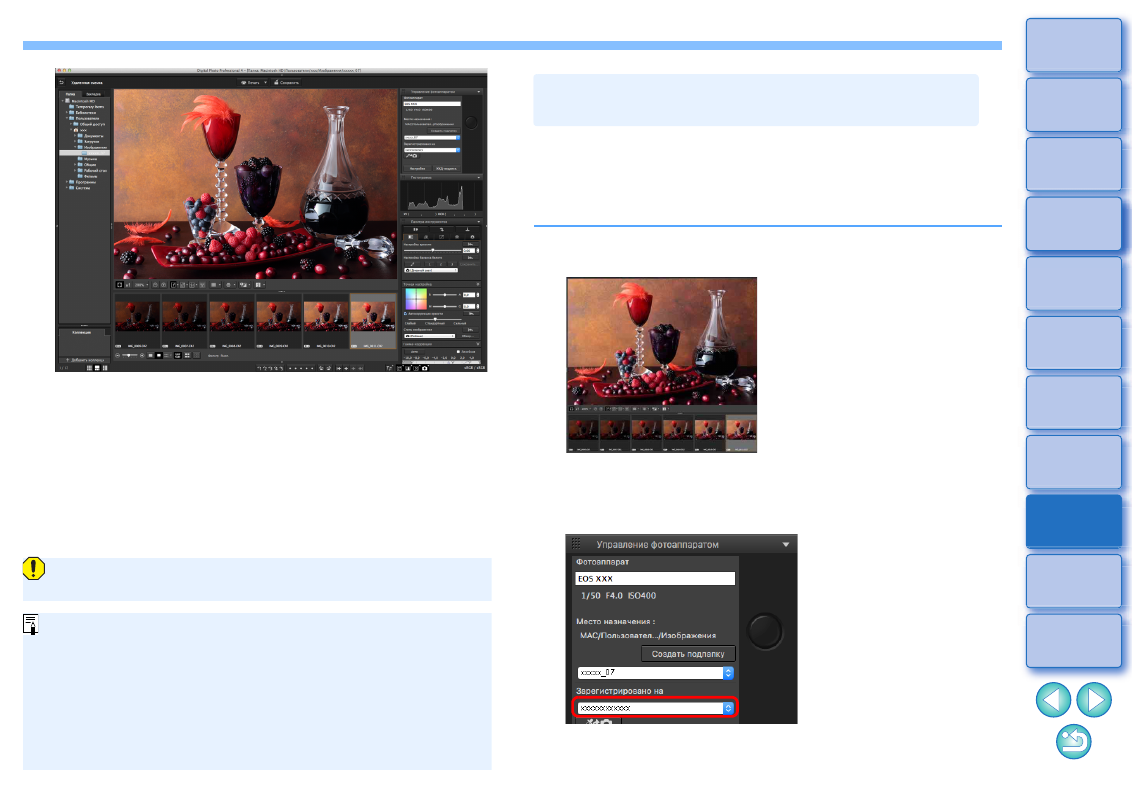Screen dimensions: 1132x800
Task: Collapse enlarged Управление фотоаппаратом panel with its triangle
Action: (786, 544)
